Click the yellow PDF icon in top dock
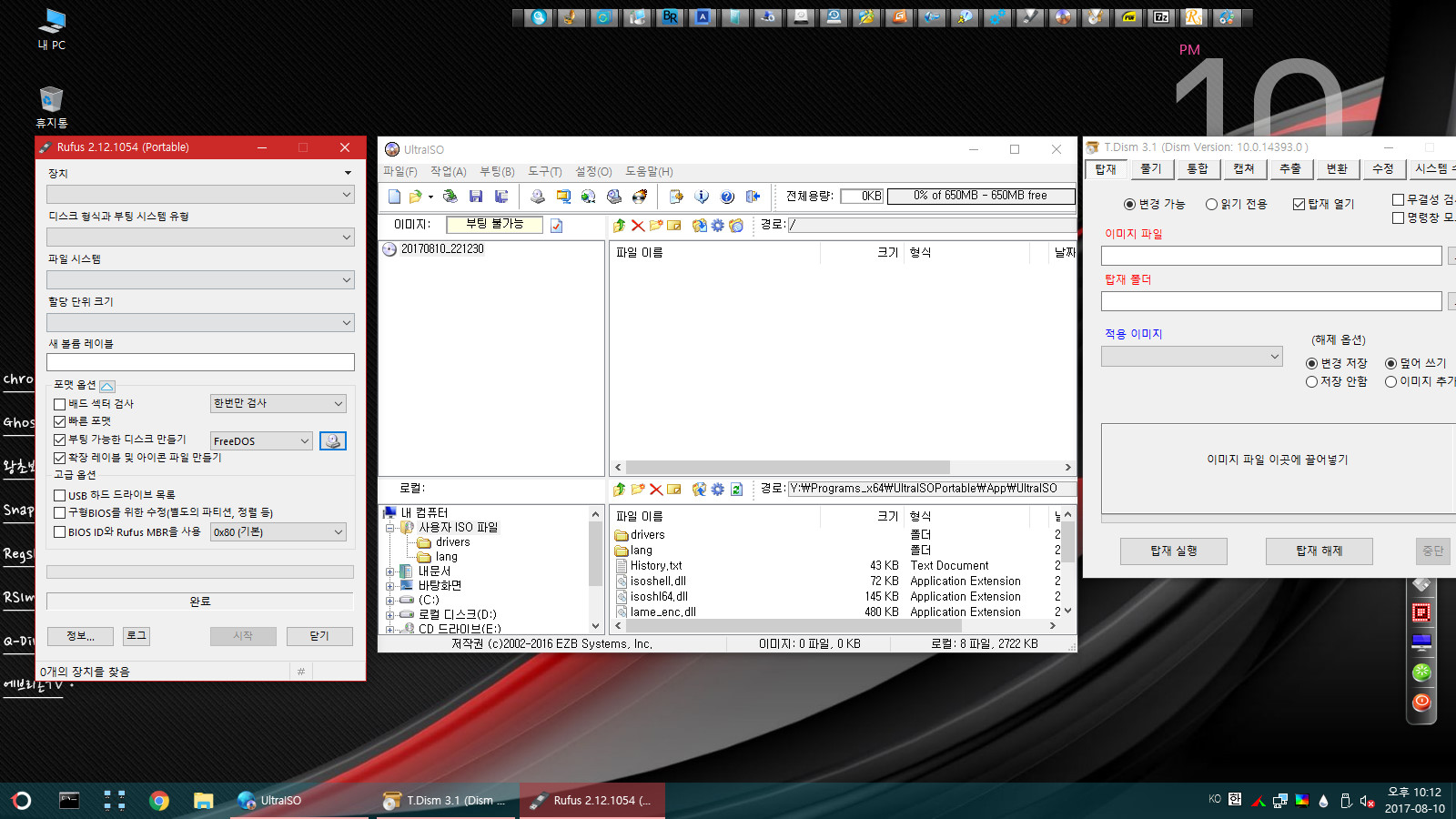Screen dimensions: 1456x819 pyautogui.click(x=1128, y=17)
